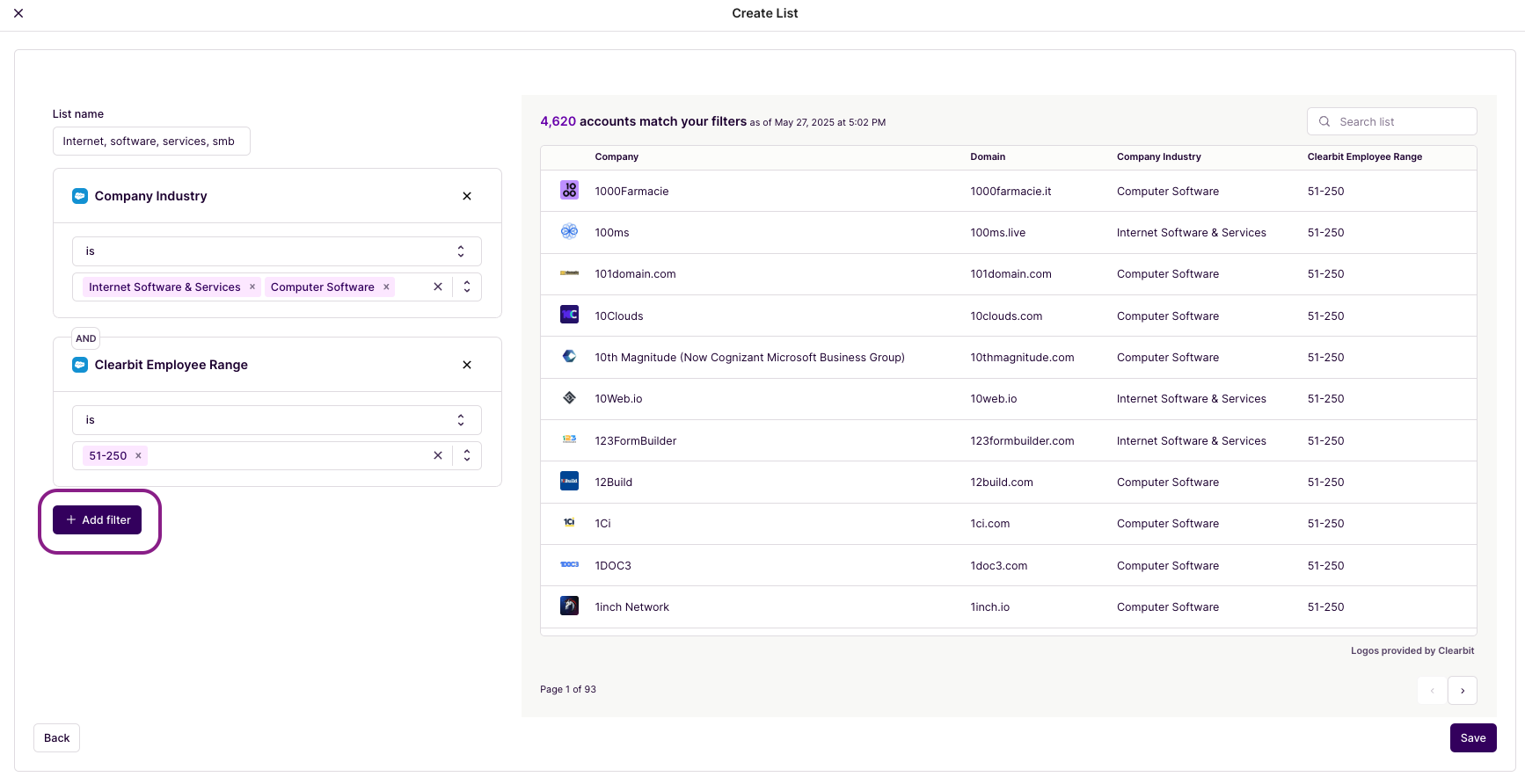Viewport: 1525px width, 784px height.
Task: Click the AND operator badge
Action: pyautogui.click(x=85, y=338)
